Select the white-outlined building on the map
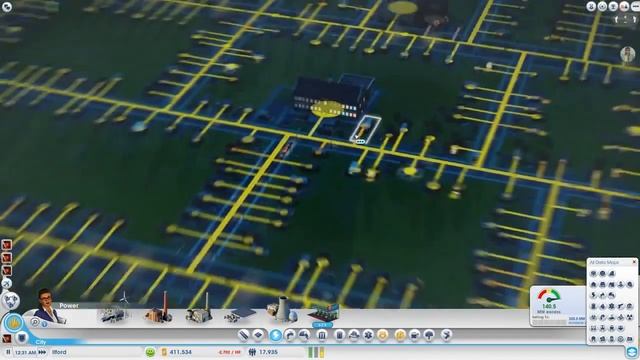 point(365,129)
